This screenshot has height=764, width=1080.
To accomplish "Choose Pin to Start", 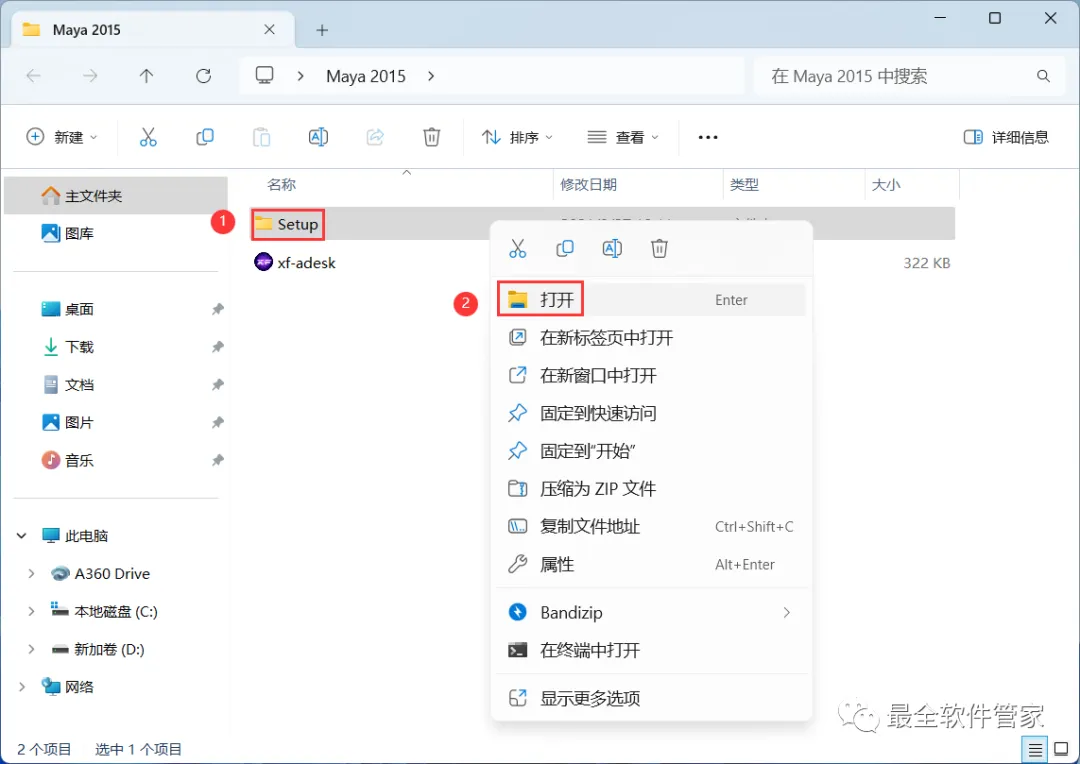I will pyautogui.click(x=650, y=451).
